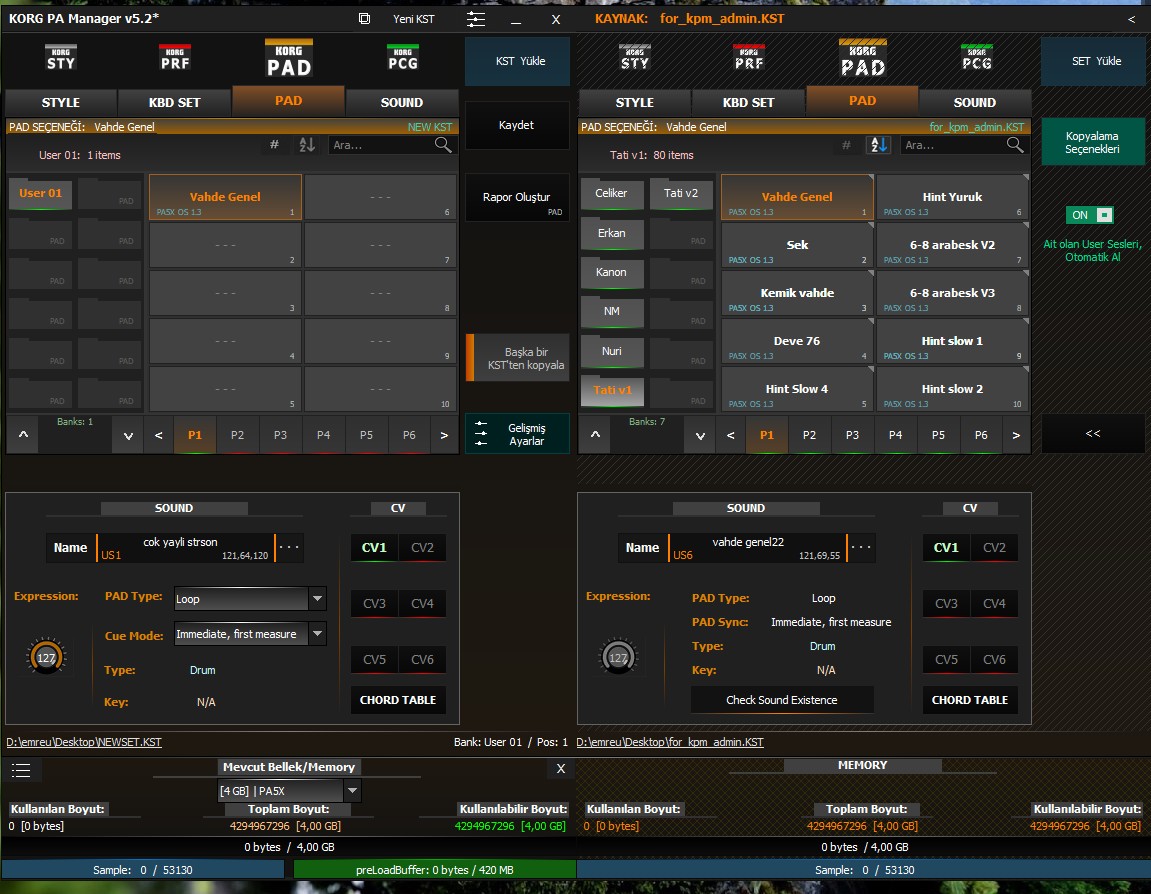Select the KORG PAD icon in source panel
This screenshot has width=1151, height=894.
862,59
